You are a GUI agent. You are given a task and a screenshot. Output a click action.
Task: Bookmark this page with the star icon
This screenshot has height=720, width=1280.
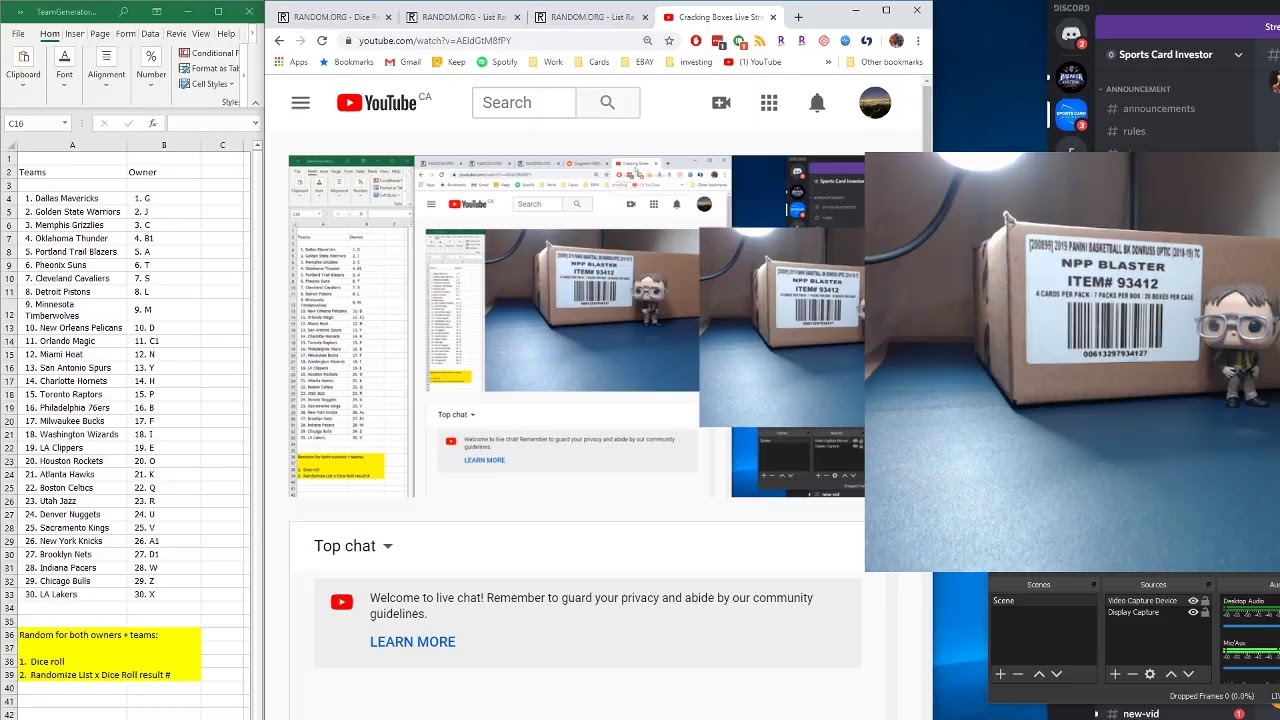(x=669, y=41)
